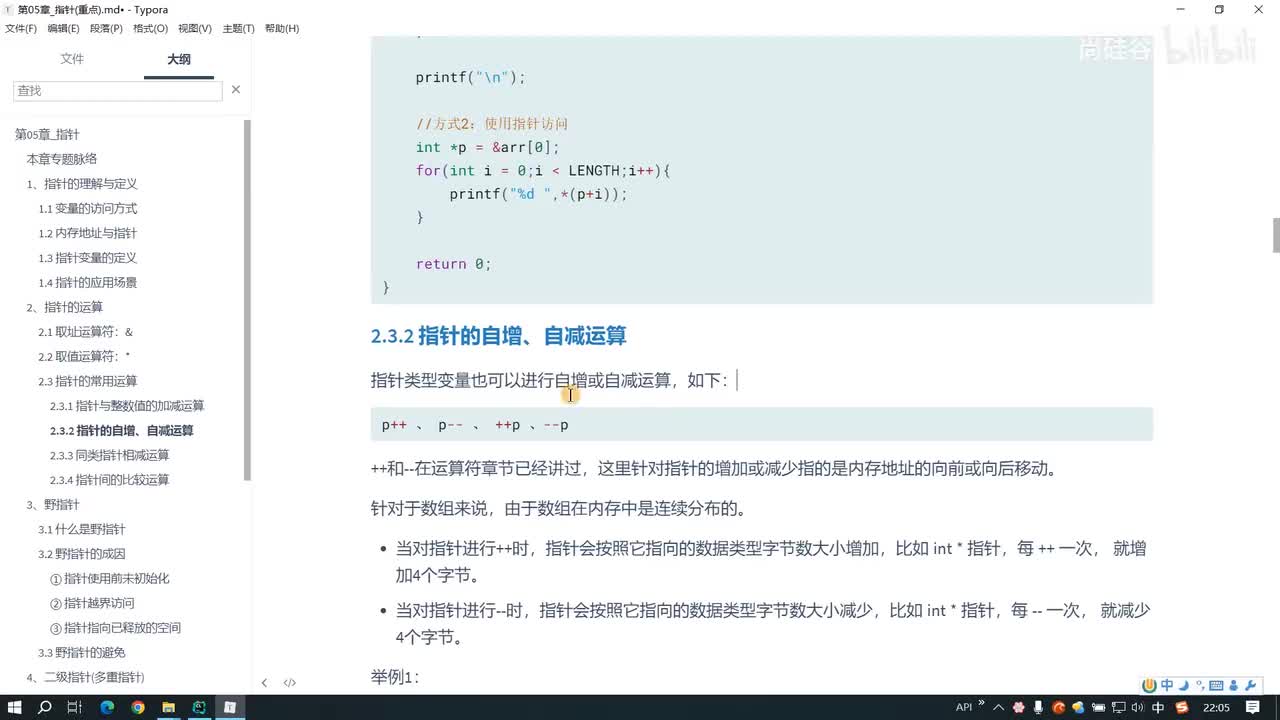Image resolution: width=1280 pixels, height=720 pixels.
Task: Switch to the CLion taskbar app
Action: tap(199, 707)
